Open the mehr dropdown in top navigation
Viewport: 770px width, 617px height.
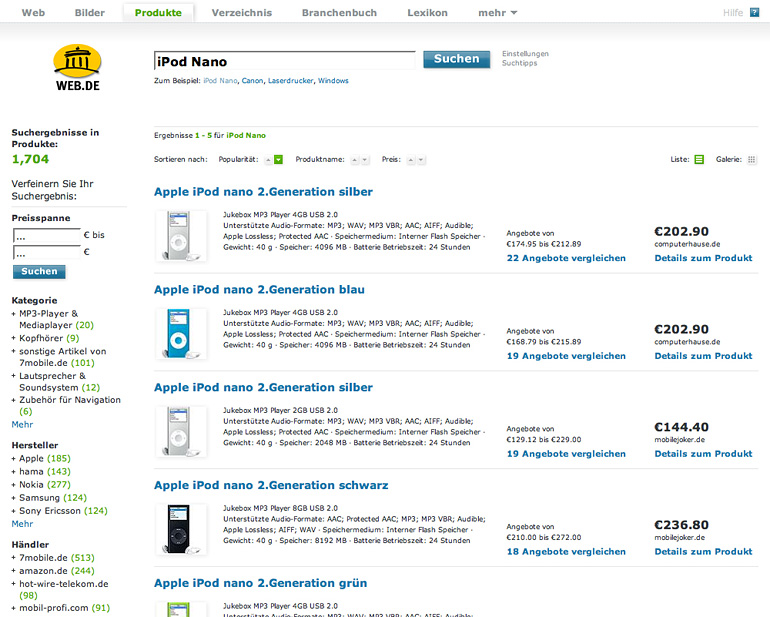click(497, 13)
